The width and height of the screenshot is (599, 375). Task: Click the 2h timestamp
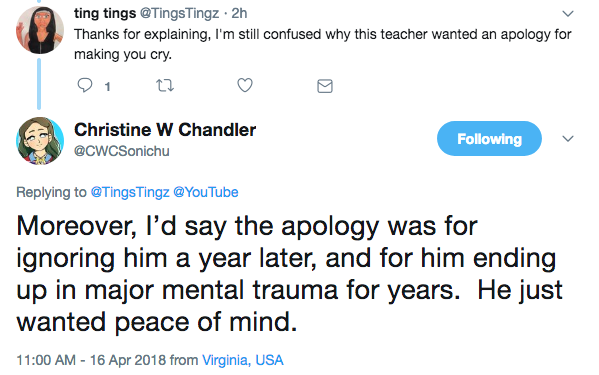(x=239, y=13)
